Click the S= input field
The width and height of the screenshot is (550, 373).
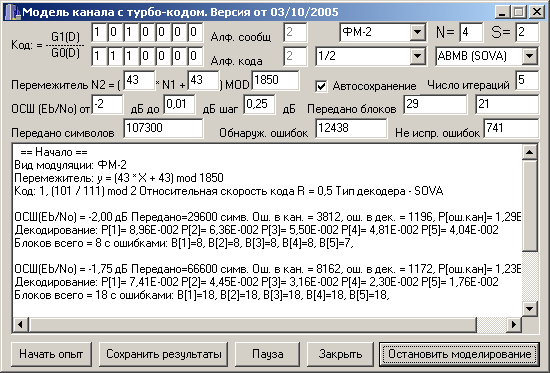click(527, 33)
